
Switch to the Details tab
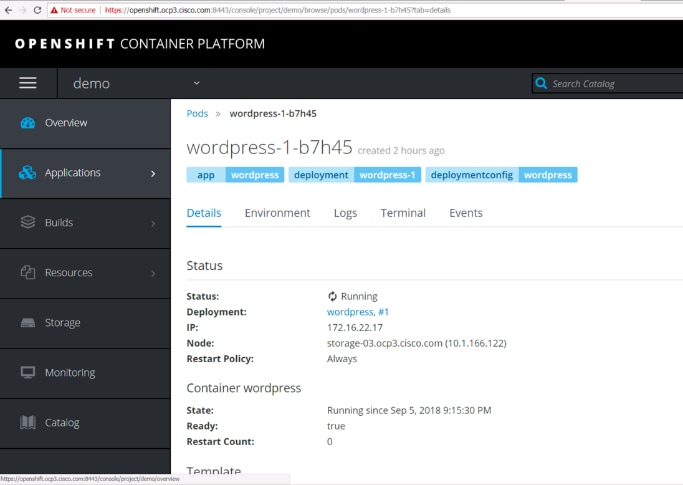coord(204,213)
